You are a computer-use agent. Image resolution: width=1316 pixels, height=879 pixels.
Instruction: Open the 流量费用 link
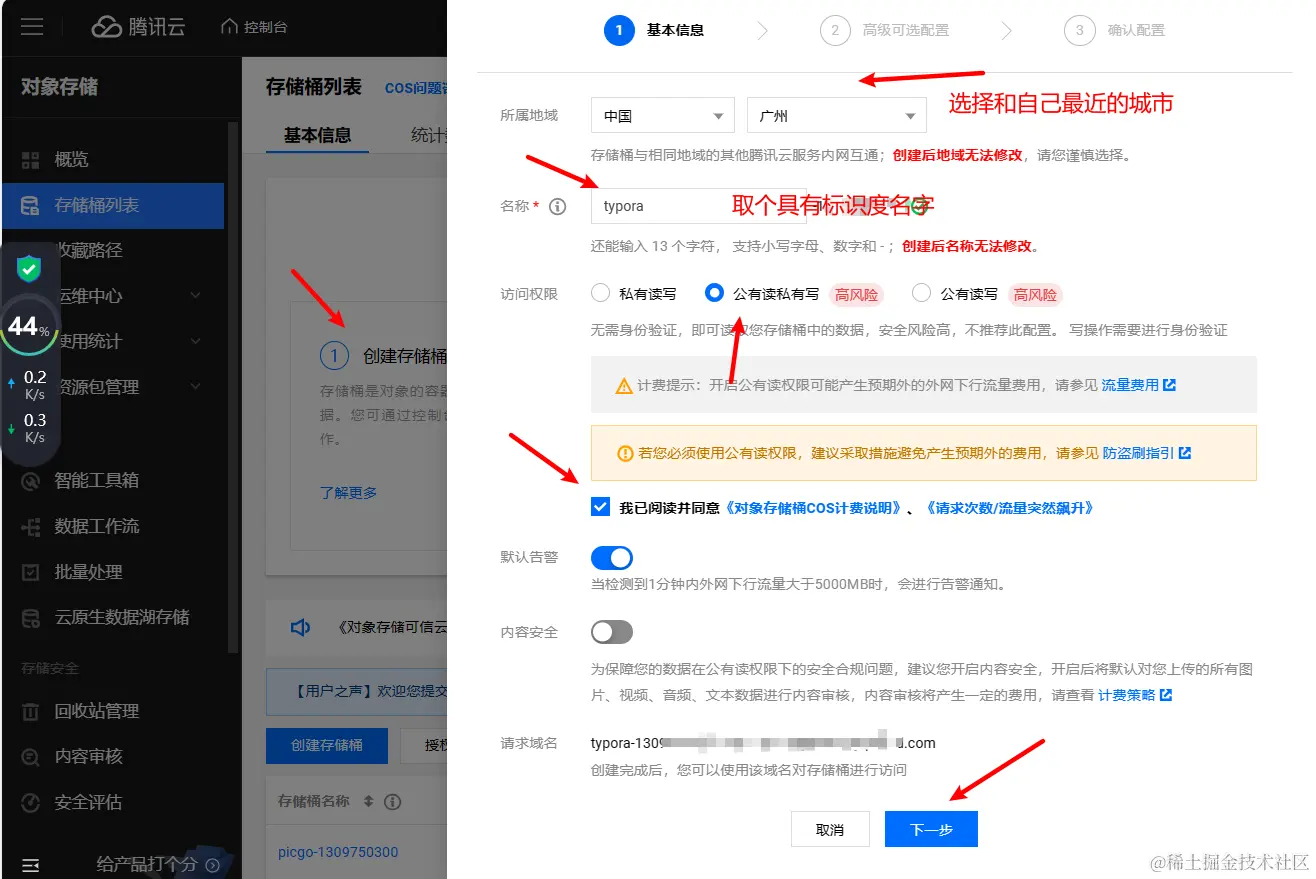pyautogui.click(x=1130, y=385)
